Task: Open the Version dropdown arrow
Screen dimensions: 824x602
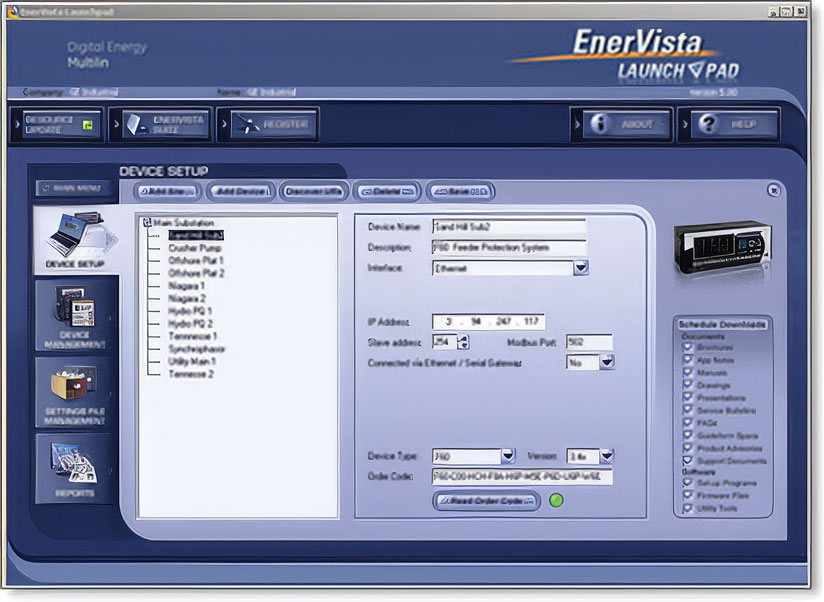Action: click(x=606, y=455)
